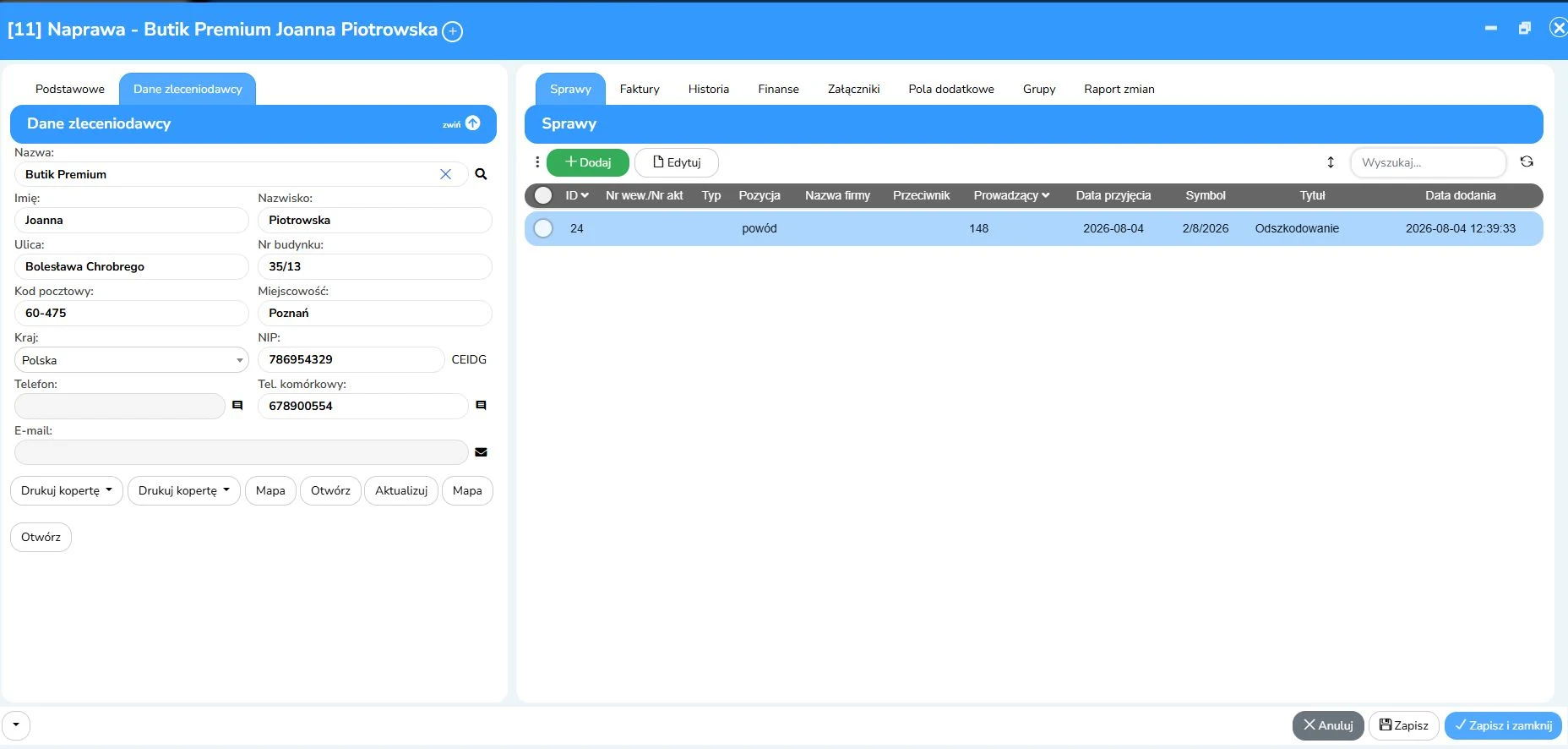Open the Historia tab
This screenshot has width=1568, height=749.
709,89
